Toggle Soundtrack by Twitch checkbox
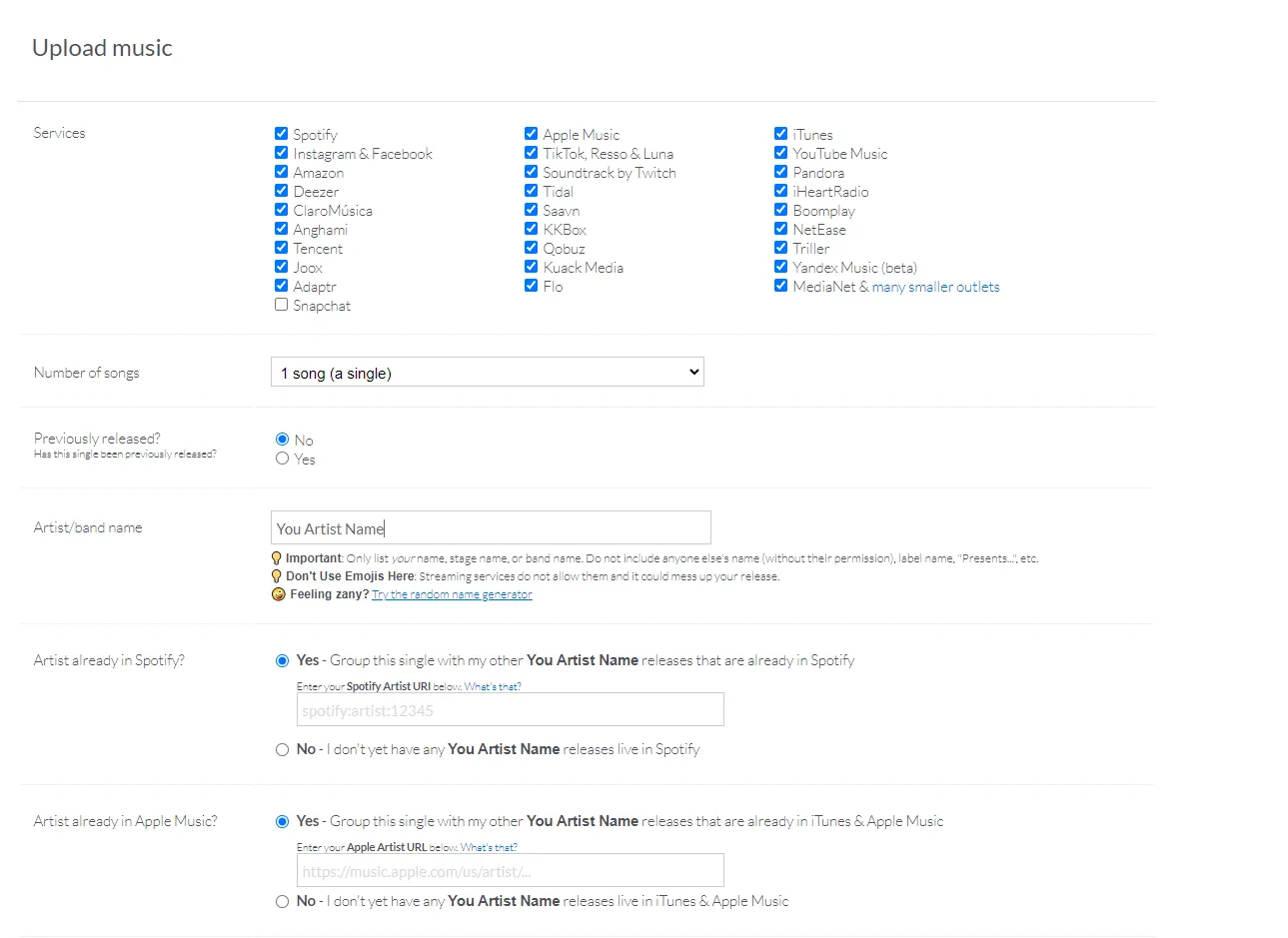 click(532, 172)
